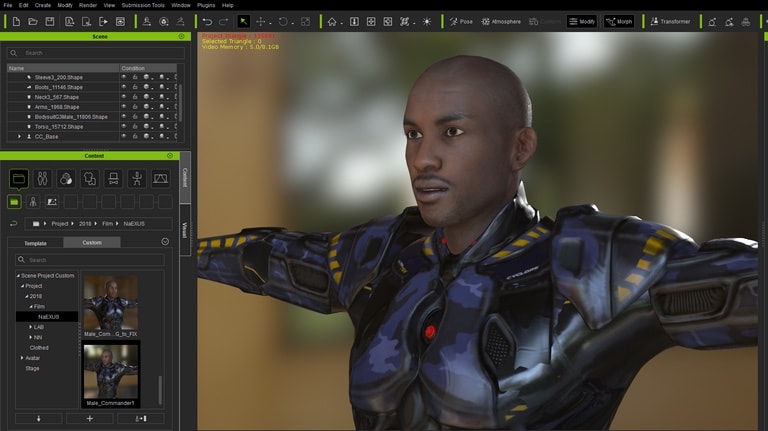Image resolution: width=768 pixels, height=431 pixels.
Task: Open the Render menu
Action: (87, 5)
